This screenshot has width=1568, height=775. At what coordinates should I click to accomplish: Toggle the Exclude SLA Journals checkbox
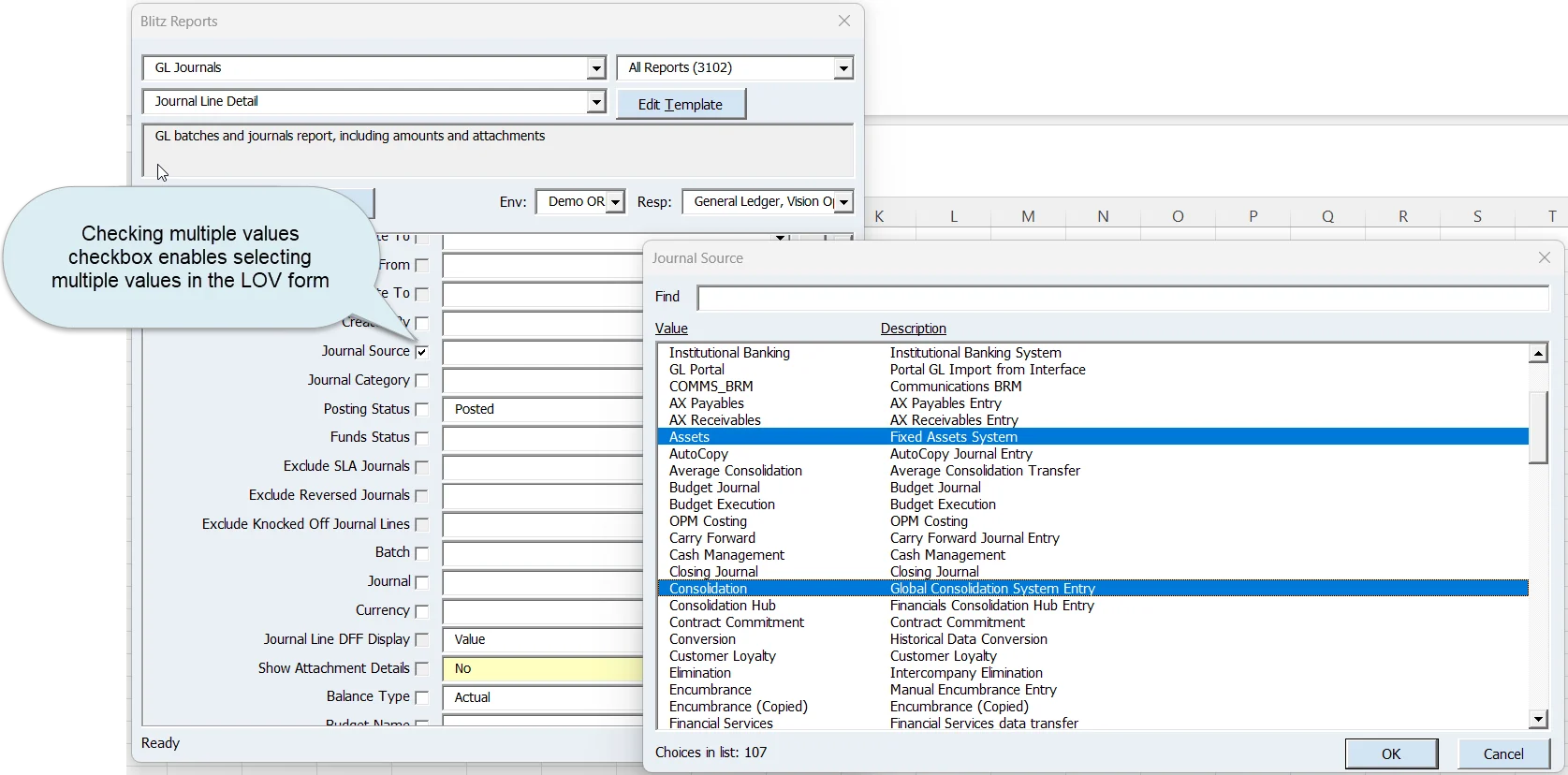[421, 467]
